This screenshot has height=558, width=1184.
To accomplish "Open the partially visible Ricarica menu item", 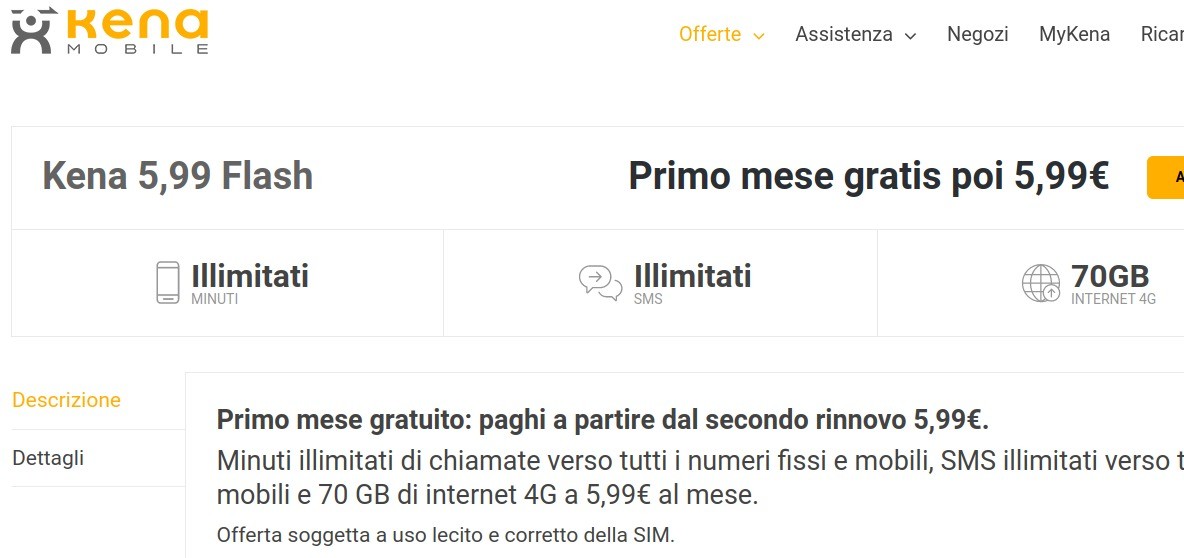I will [1162, 34].
